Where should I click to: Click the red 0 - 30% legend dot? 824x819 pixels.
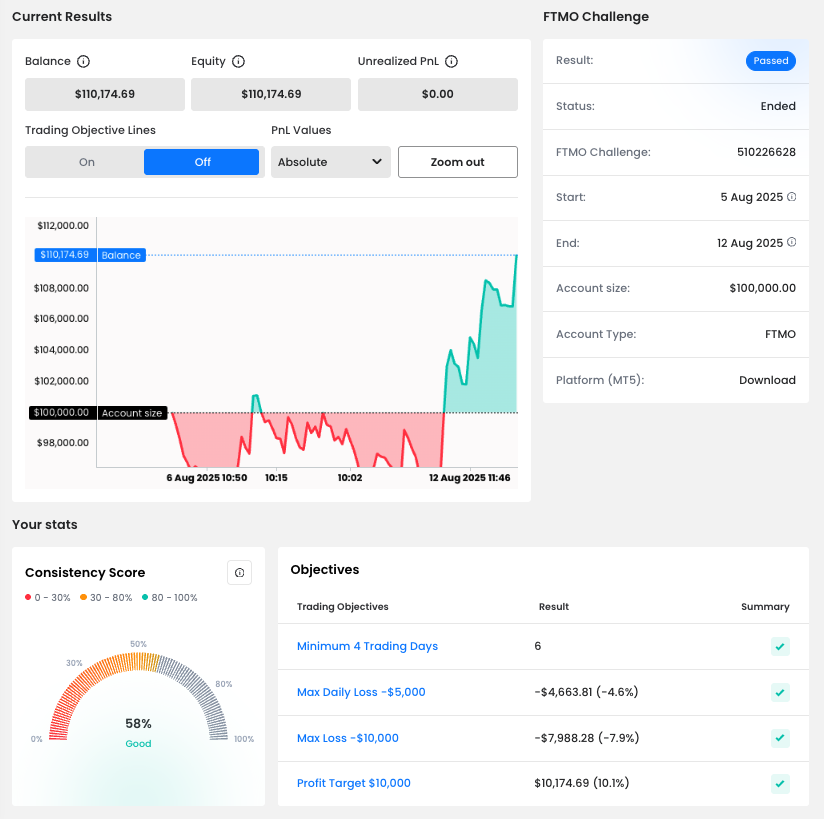click(x=28, y=597)
